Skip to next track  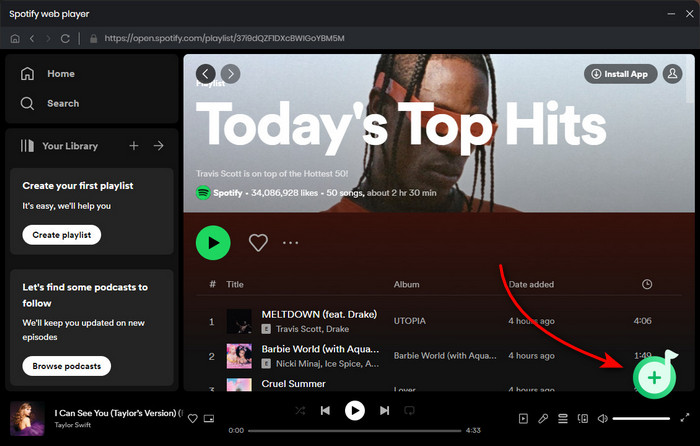(x=384, y=410)
